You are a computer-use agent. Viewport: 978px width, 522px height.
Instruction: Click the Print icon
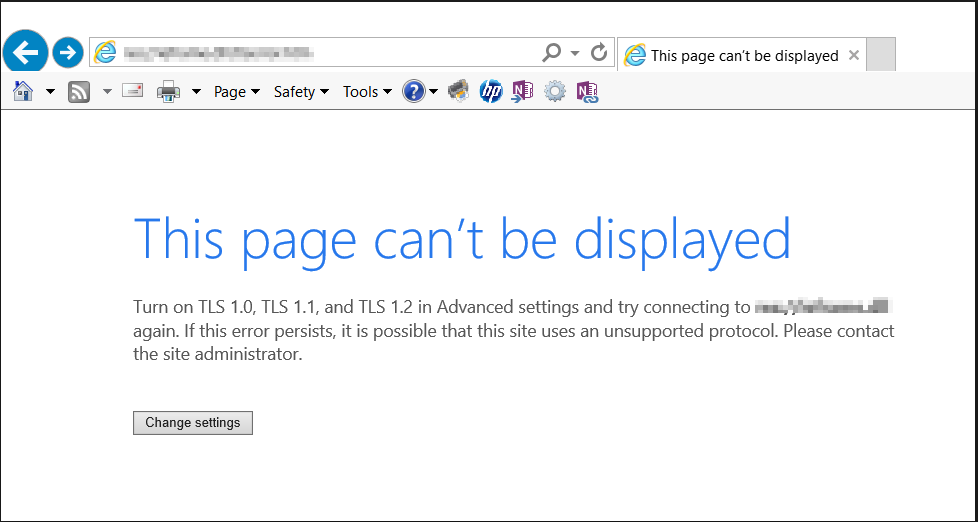(x=168, y=92)
